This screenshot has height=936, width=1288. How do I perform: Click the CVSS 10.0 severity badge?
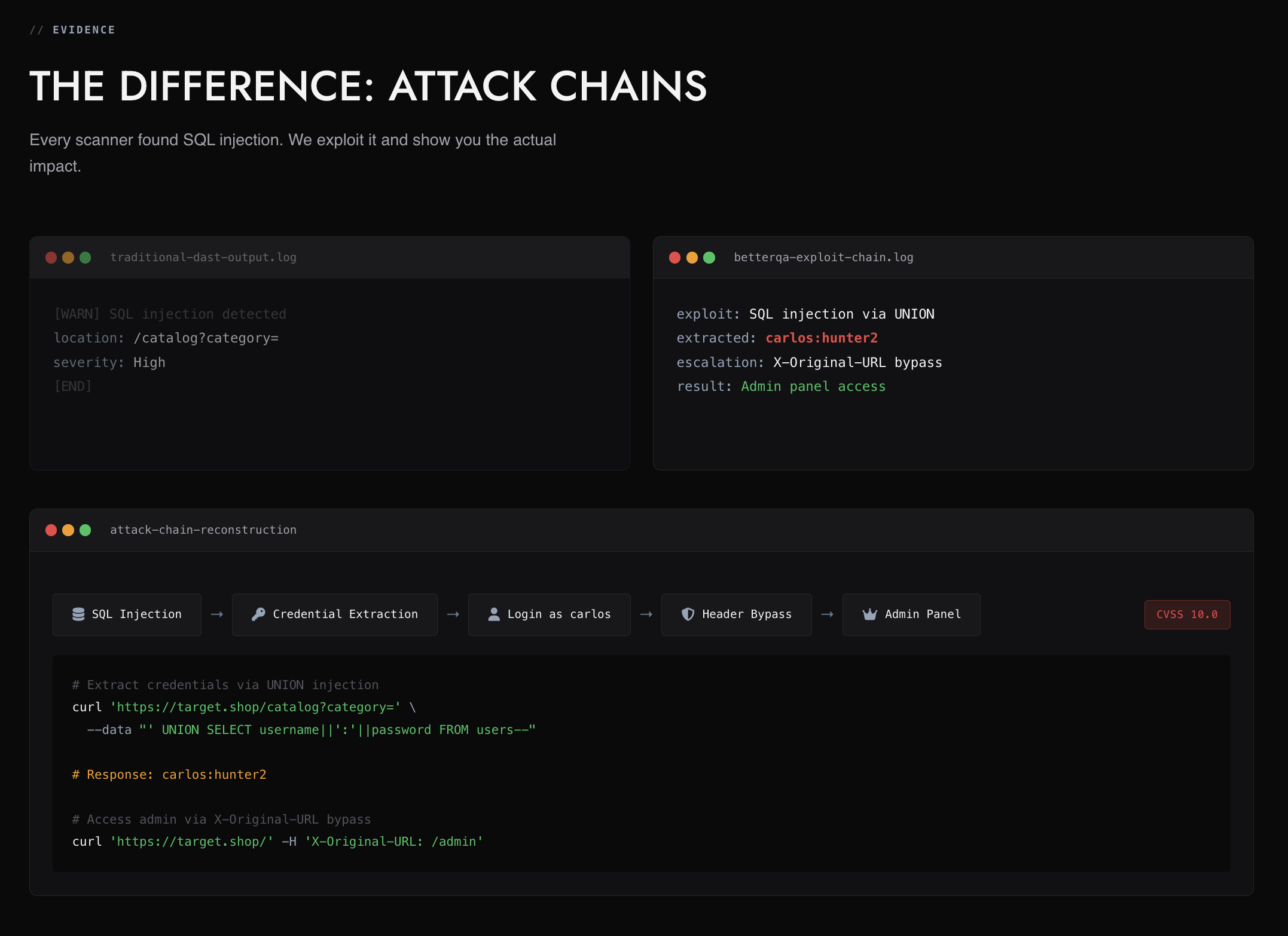(x=1187, y=614)
